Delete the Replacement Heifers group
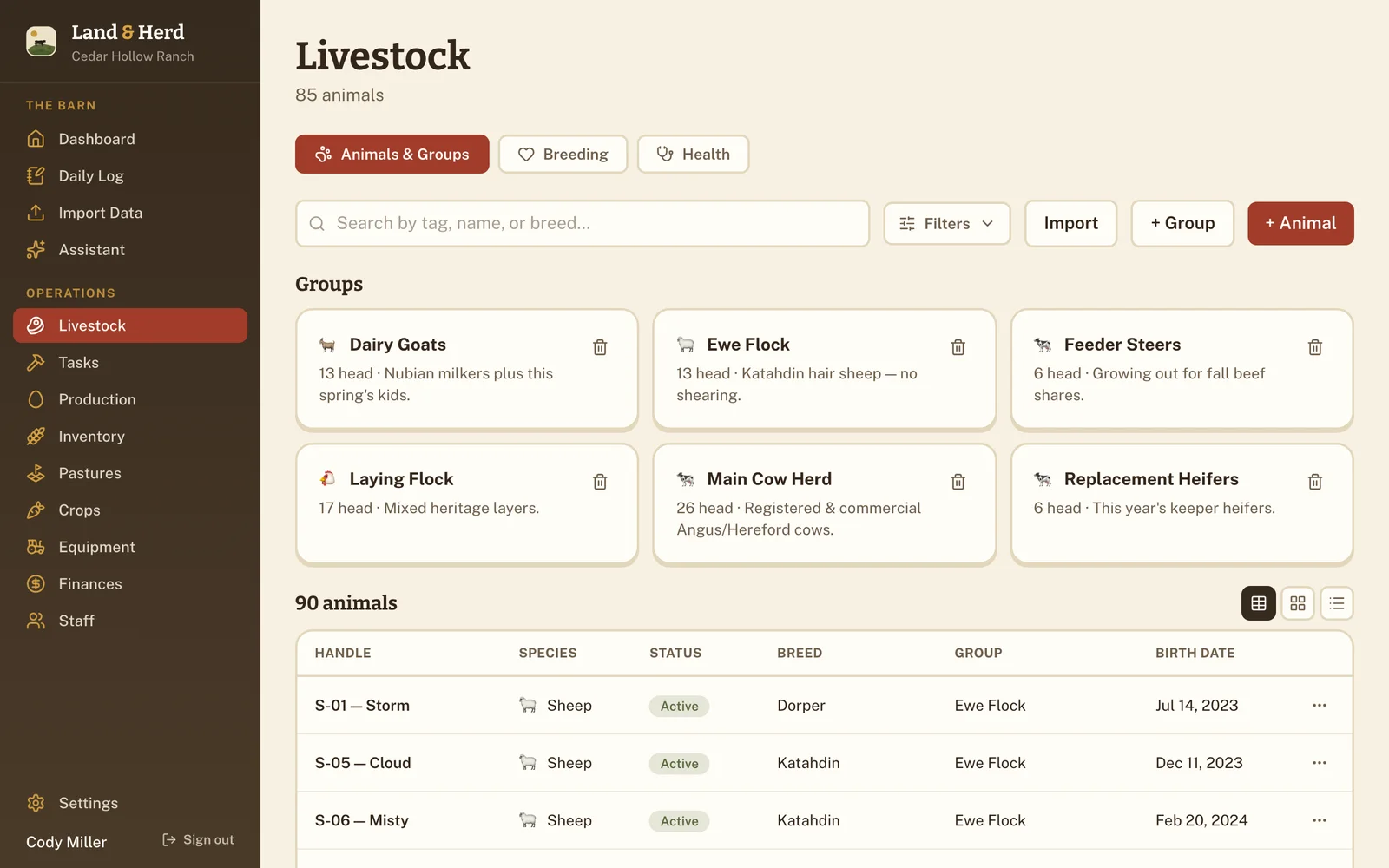 1315,482
